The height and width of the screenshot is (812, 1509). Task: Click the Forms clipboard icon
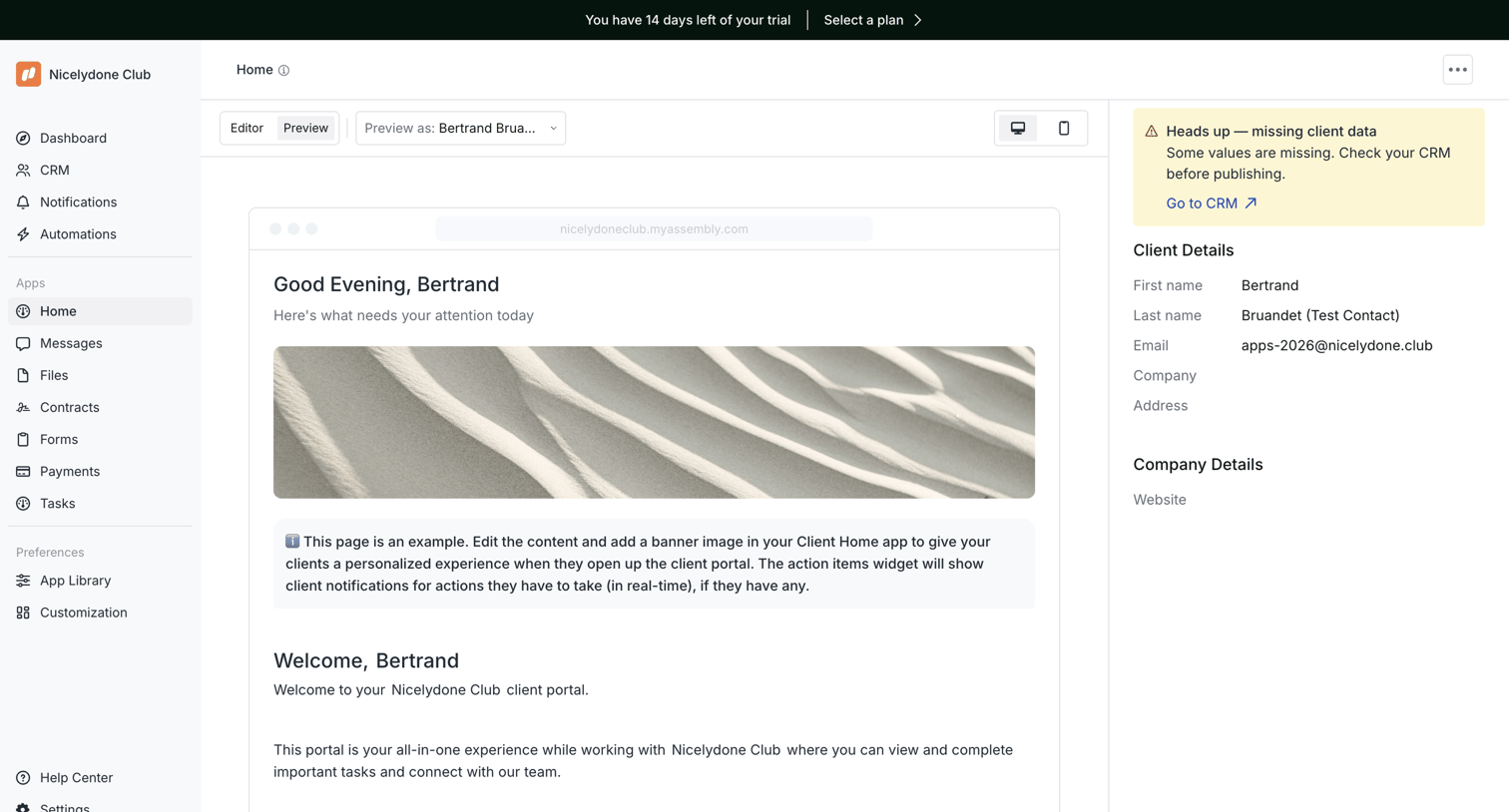point(23,439)
